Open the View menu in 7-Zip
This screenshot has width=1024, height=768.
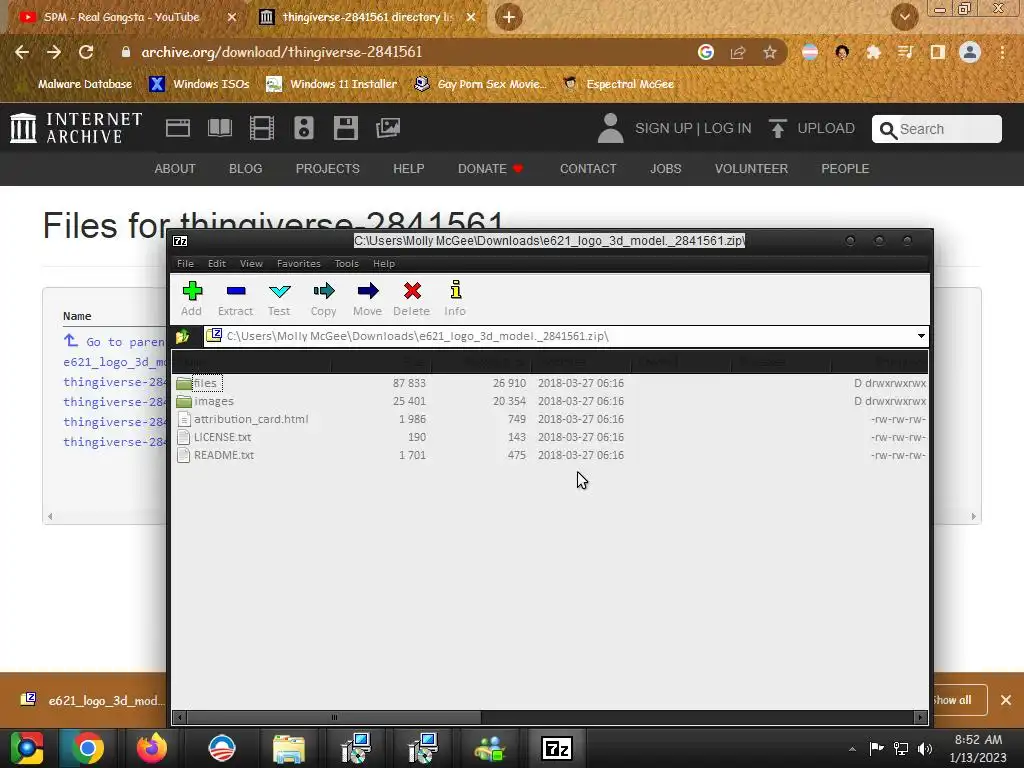tap(251, 264)
